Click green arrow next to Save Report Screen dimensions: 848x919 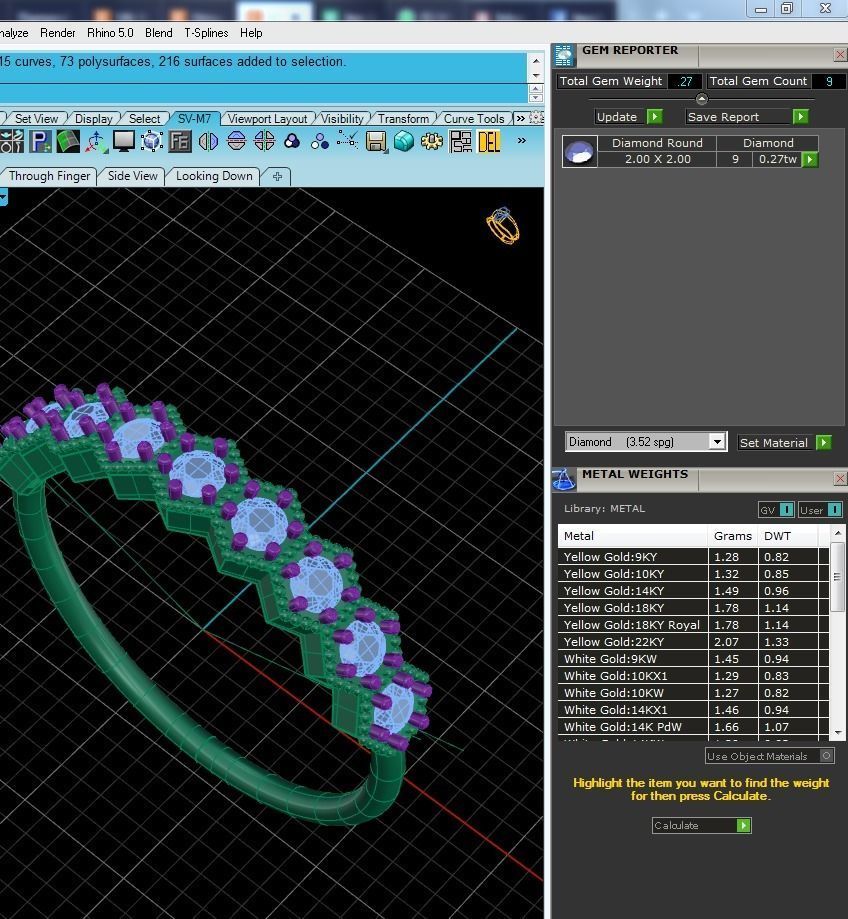[800, 117]
